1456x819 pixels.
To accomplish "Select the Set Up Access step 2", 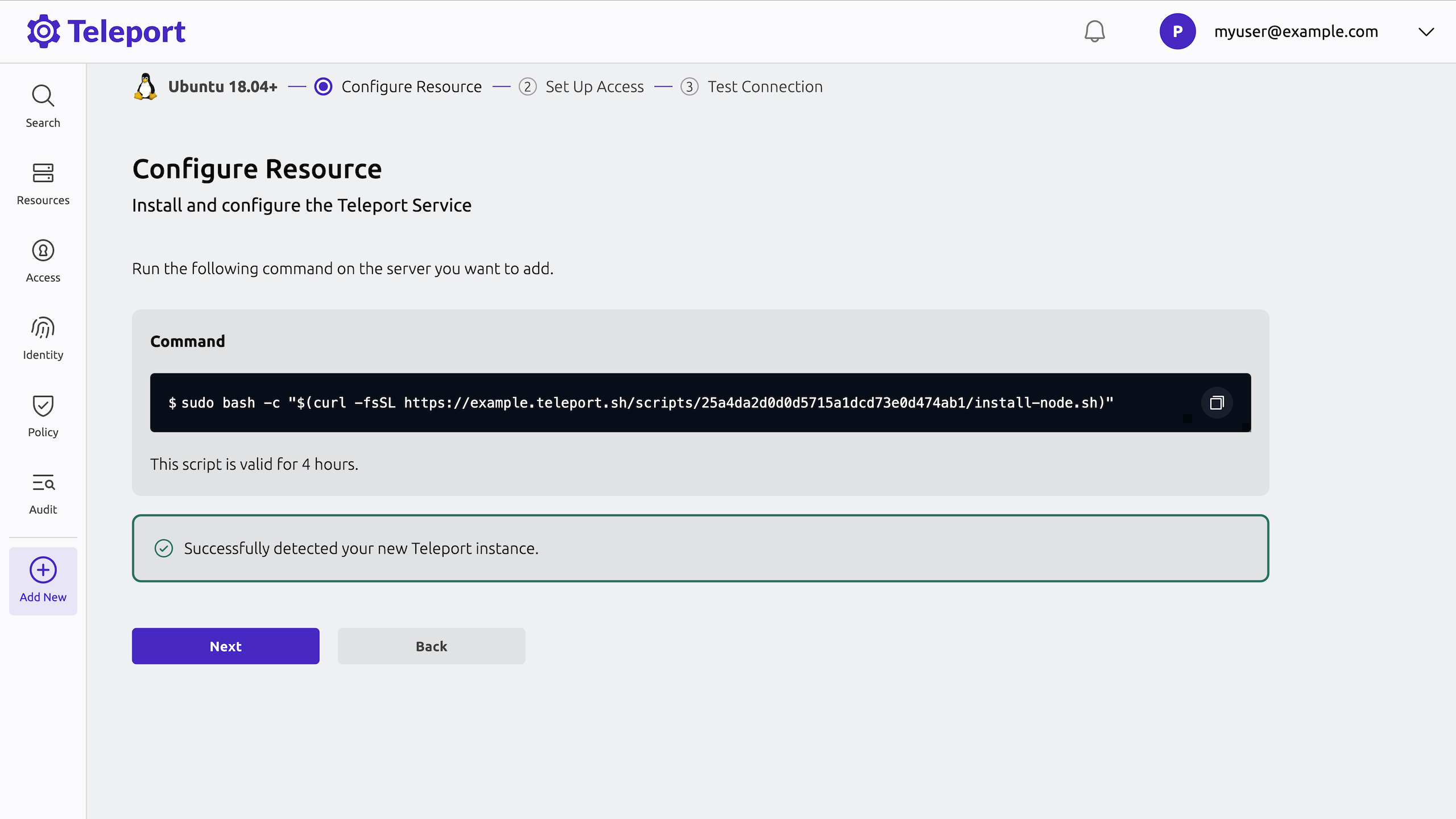I will [527, 86].
